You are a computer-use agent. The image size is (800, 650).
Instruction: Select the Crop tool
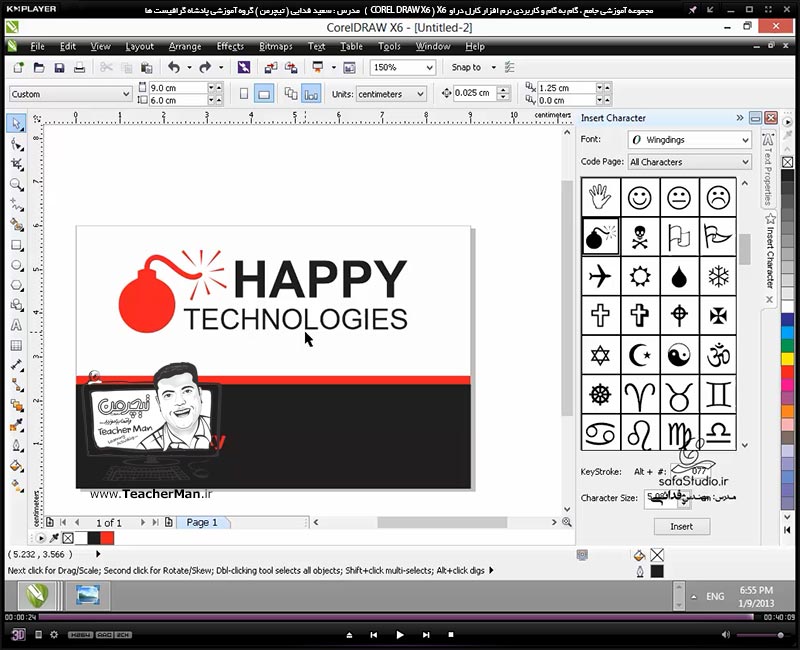(16, 164)
